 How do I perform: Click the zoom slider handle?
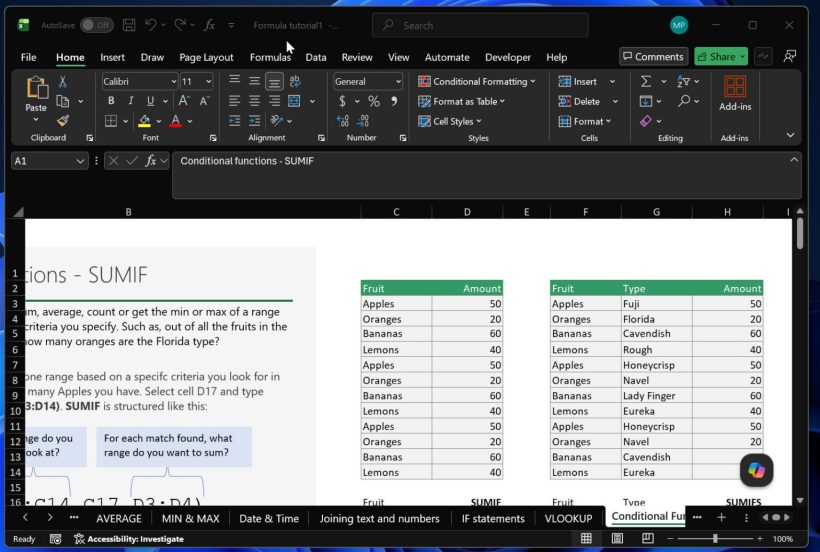point(715,538)
